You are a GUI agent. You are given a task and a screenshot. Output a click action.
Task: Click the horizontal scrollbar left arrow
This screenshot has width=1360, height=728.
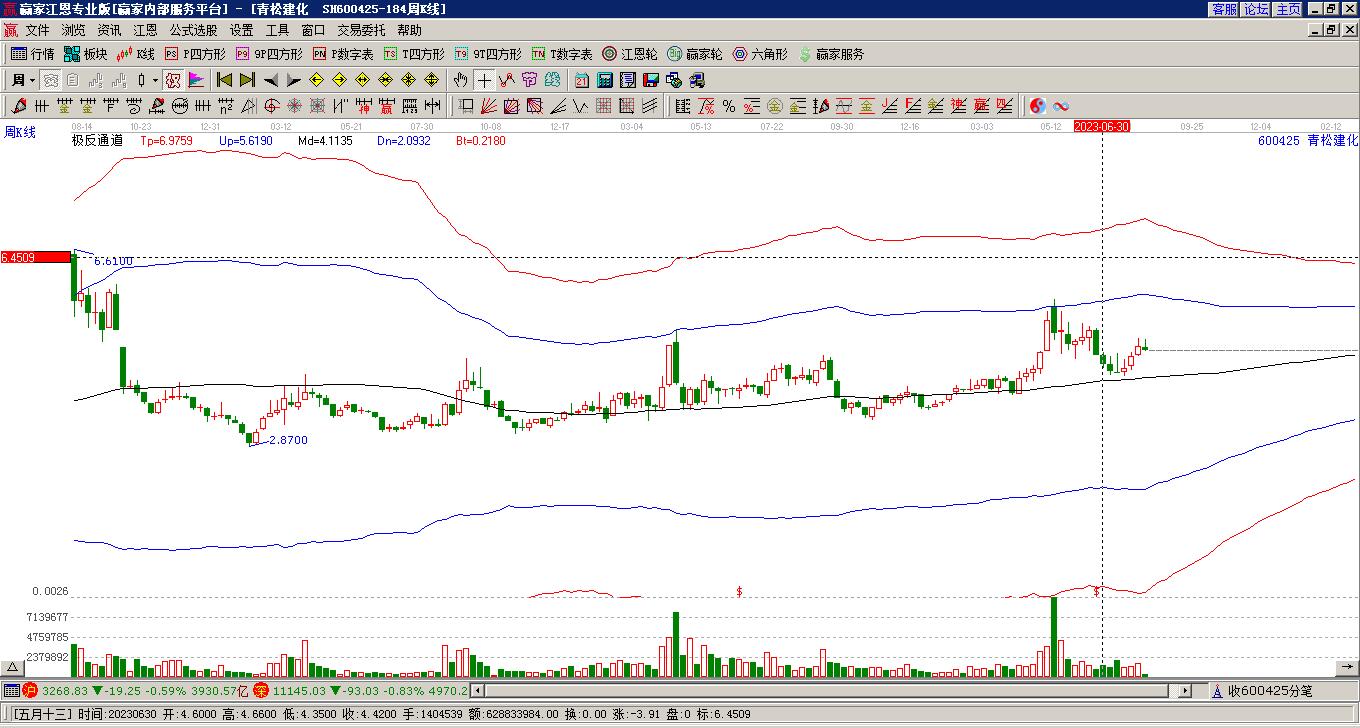point(477,691)
